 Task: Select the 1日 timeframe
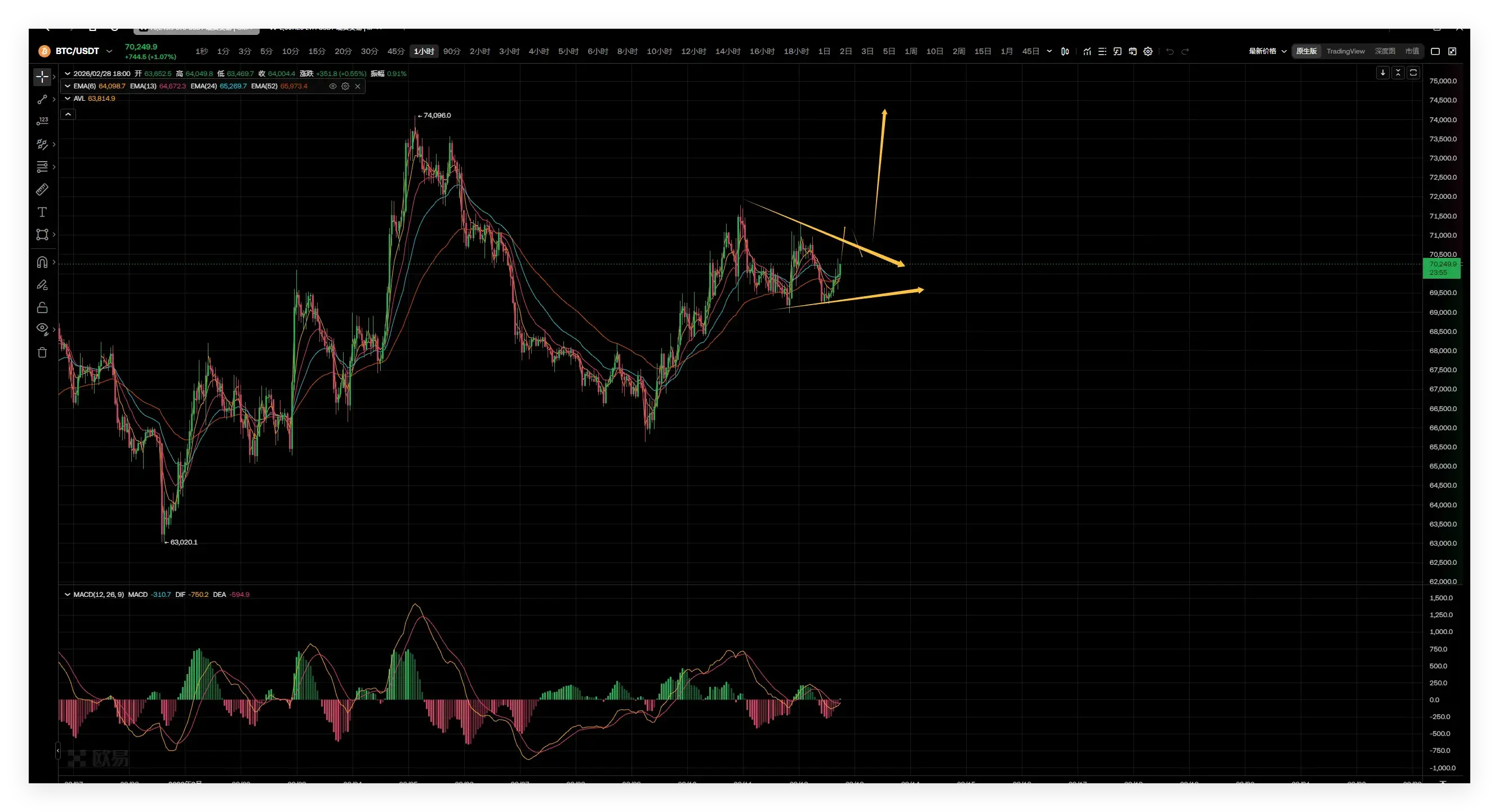824,51
